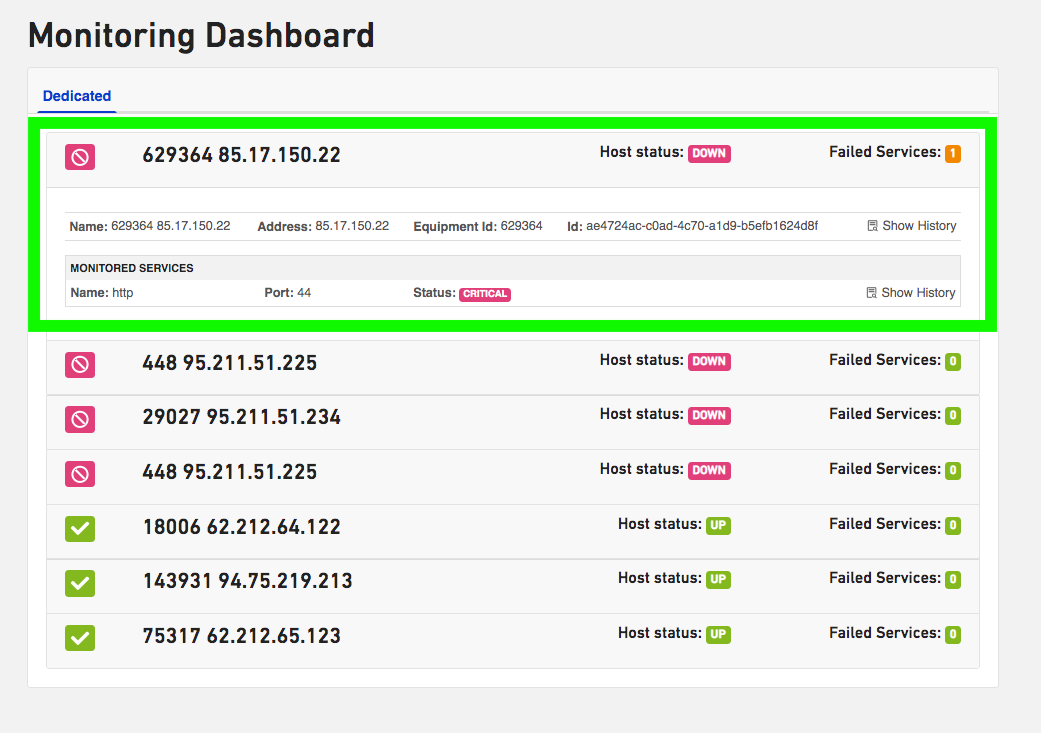Select the 'Name: http' service text
The width and height of the screenshot is (1041, 733).
[102, 293]
